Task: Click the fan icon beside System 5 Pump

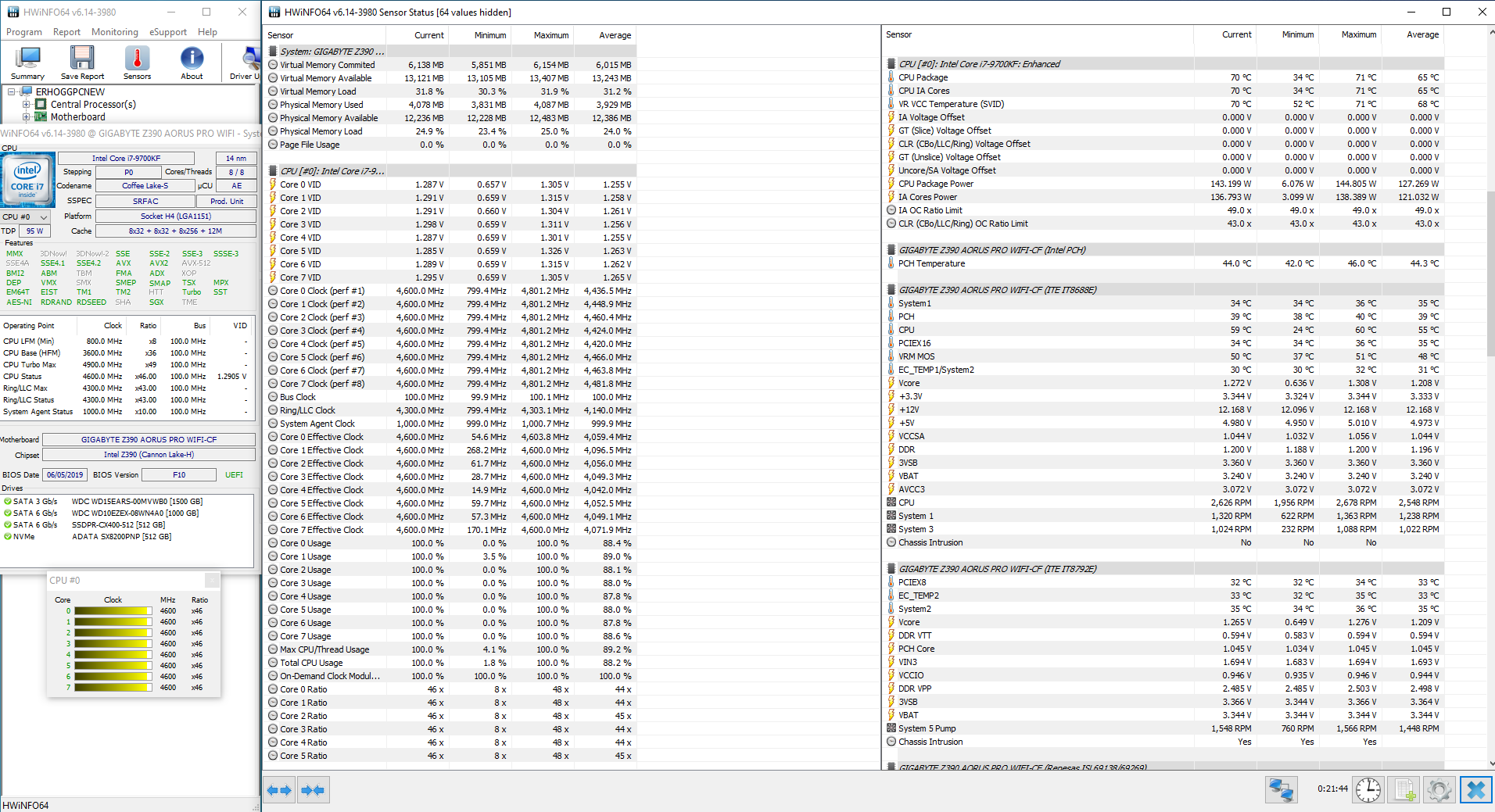Action: (891, 728)
